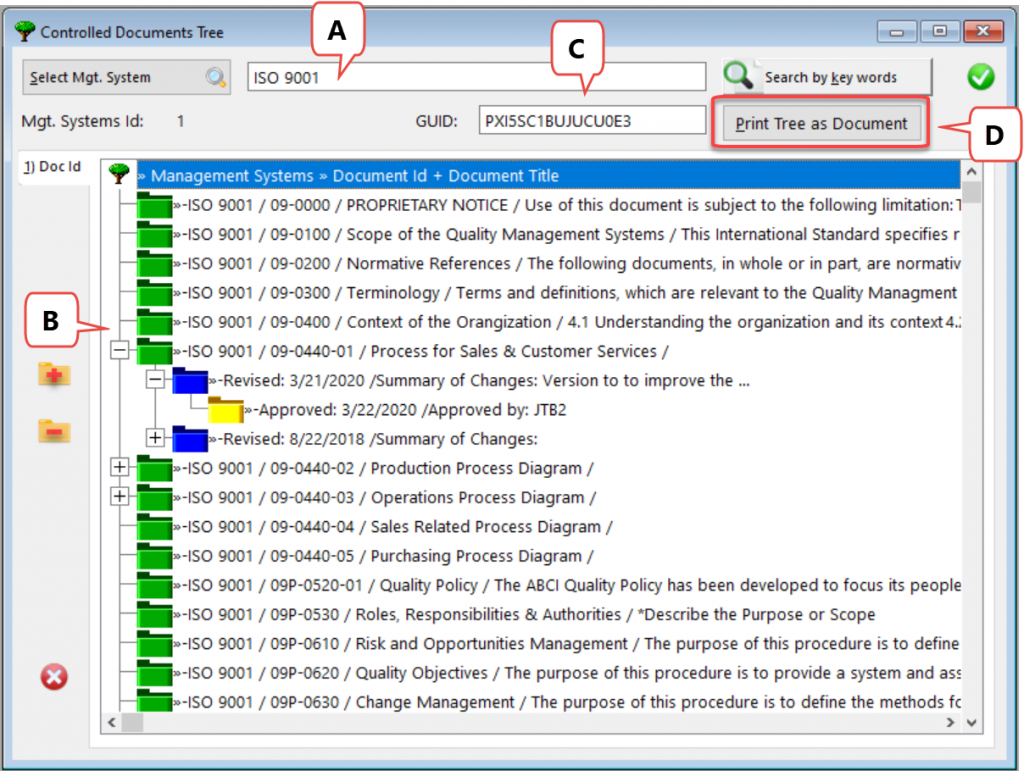
Task: Select row 09-0400 Context of the Orangization
Action: 568,323
